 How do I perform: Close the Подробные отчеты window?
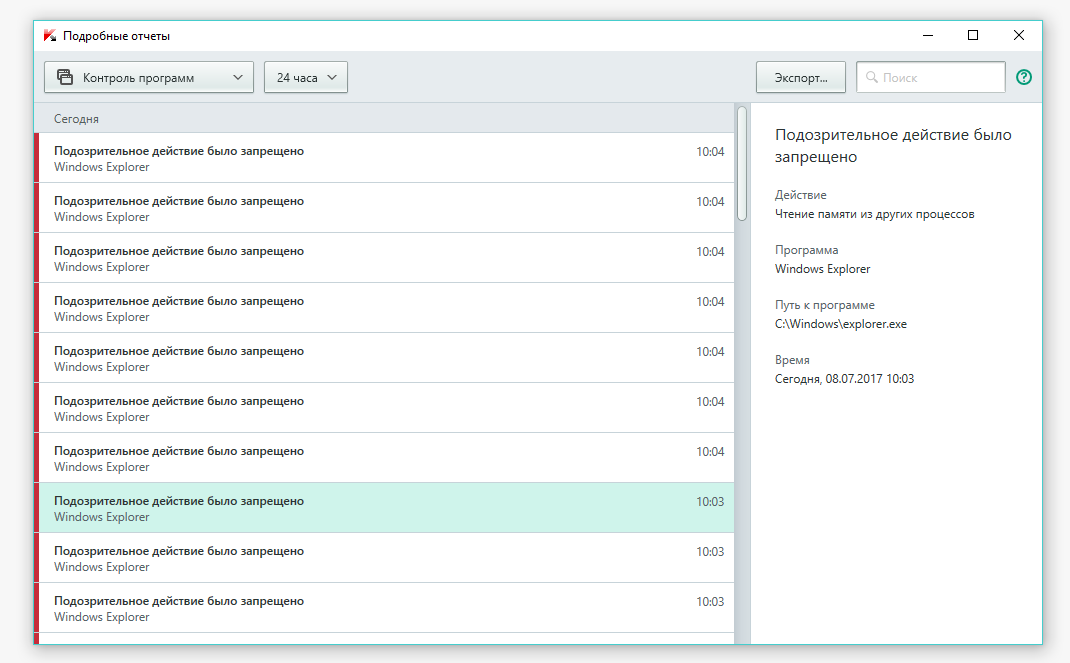(x=1018, y=35)
